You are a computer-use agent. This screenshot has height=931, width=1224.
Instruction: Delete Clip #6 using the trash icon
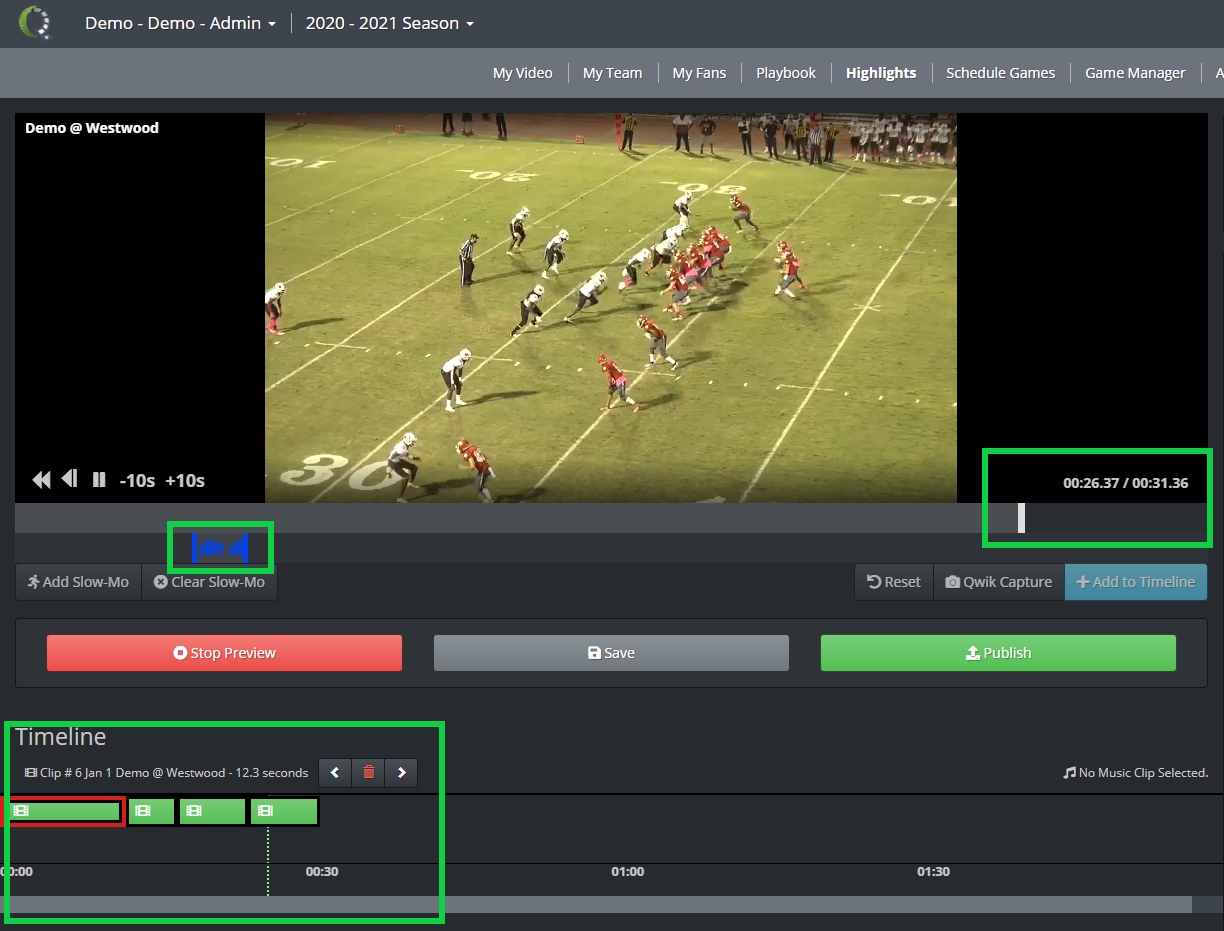click(x=368, y=772)
